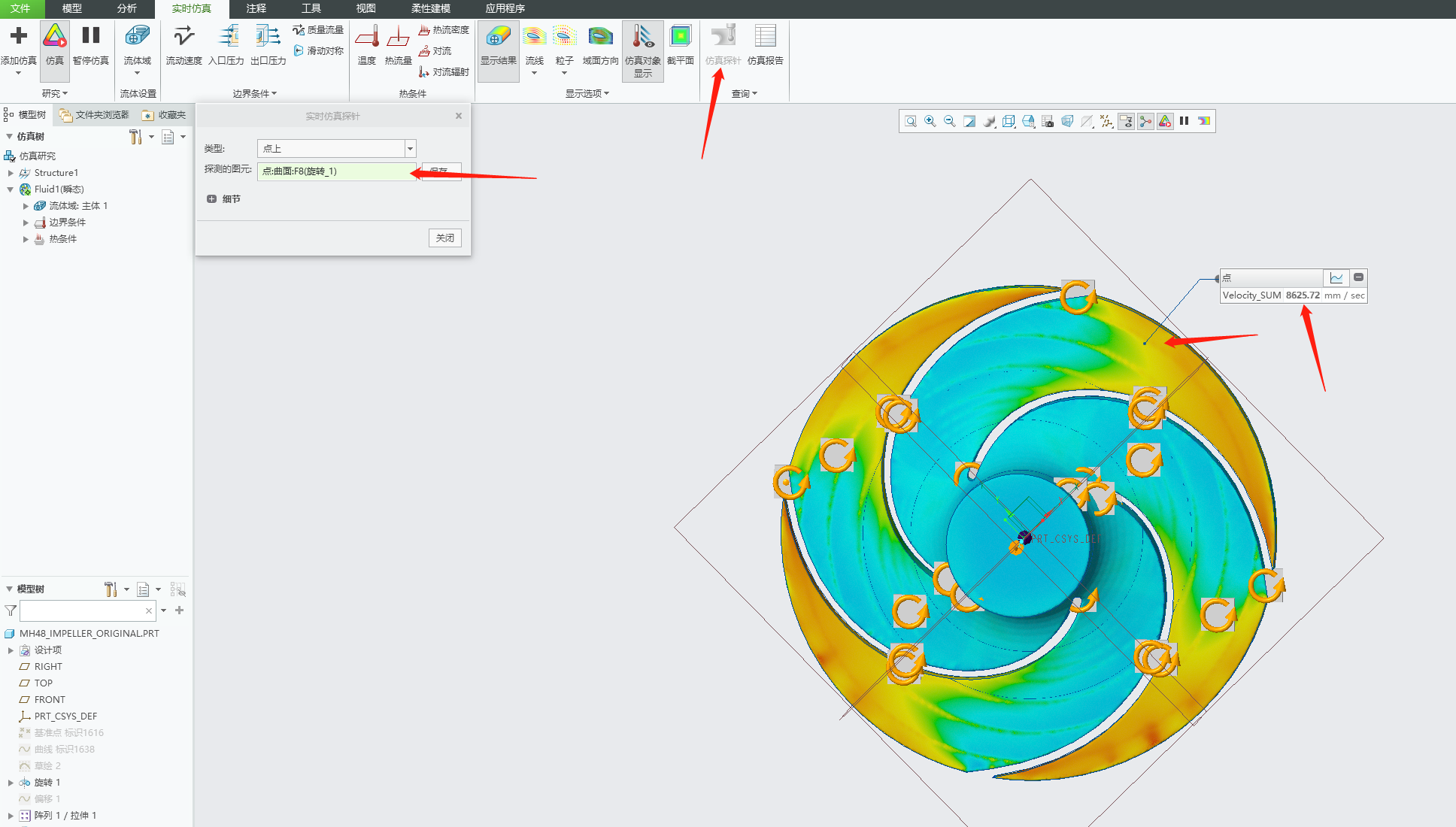Screen dimensions: 1456x827
Task: Expand the 边界条件 tree node
Action: (x=26, y=223)
